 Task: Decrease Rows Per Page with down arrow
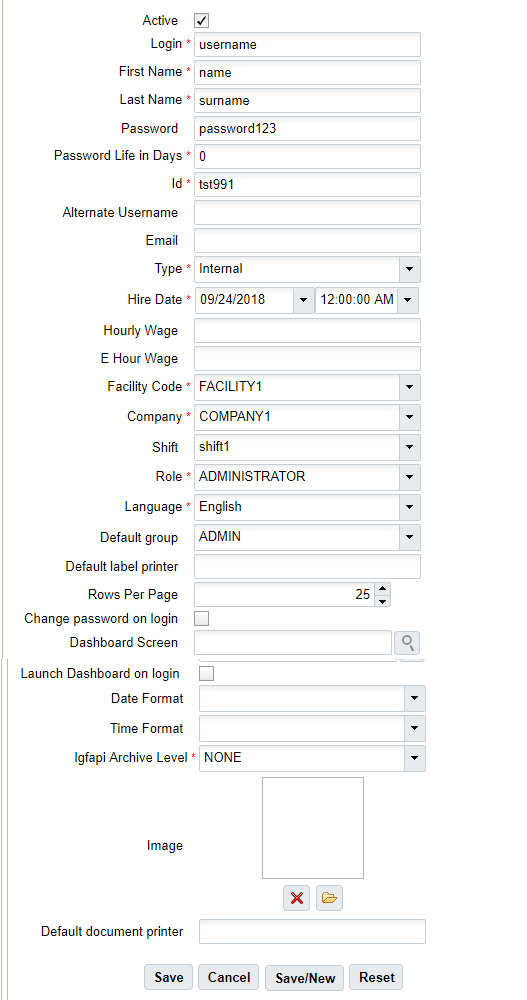click(x=382, y=600)
